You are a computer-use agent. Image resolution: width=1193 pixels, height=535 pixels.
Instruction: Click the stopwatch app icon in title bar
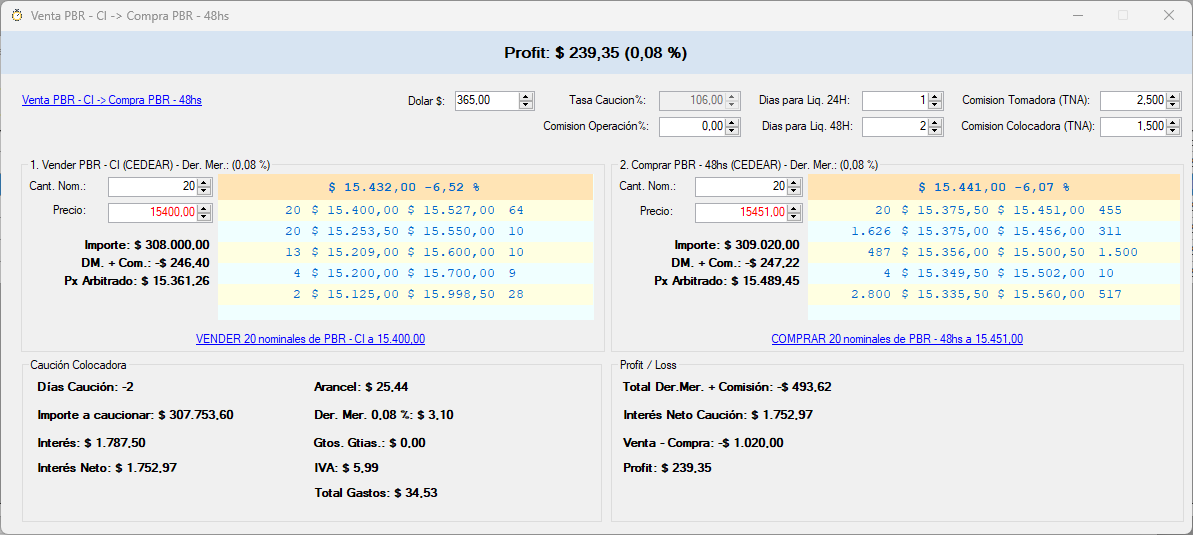tap(17, 15)
